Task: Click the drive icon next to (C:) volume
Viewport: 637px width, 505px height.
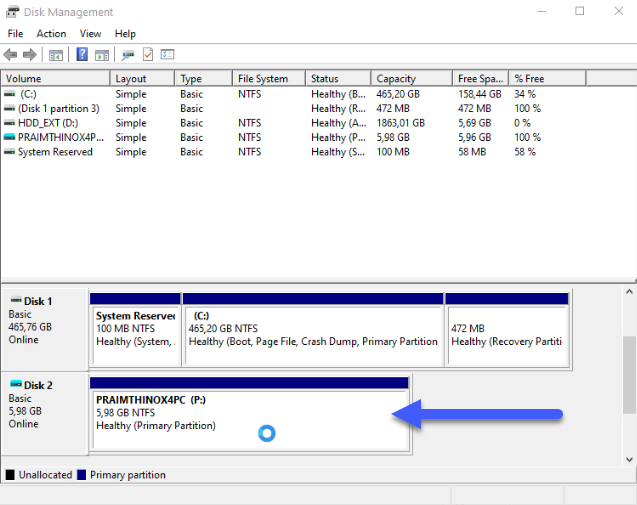Action: [9, 94]
